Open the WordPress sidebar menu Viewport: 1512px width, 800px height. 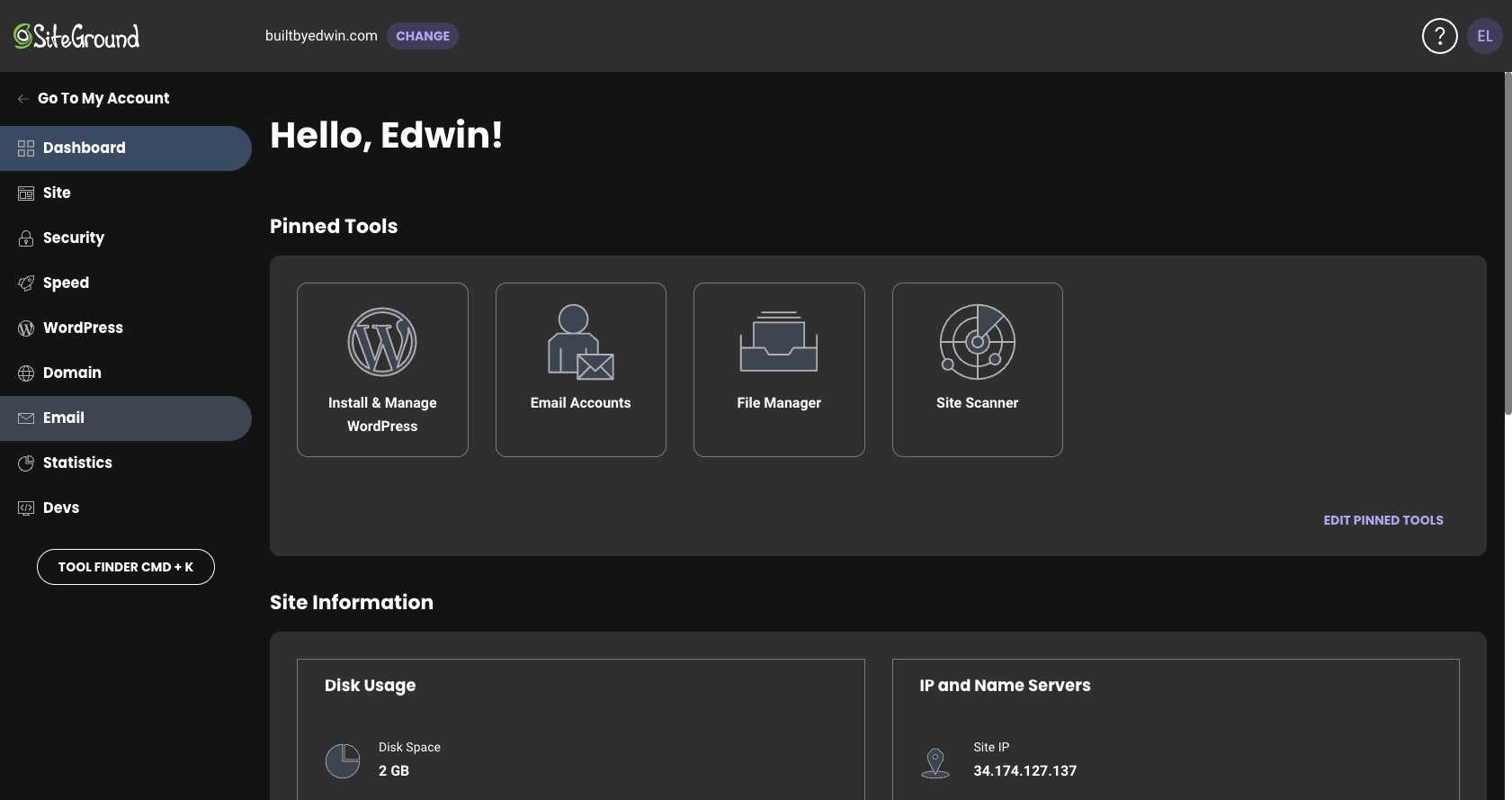point(83,328)
